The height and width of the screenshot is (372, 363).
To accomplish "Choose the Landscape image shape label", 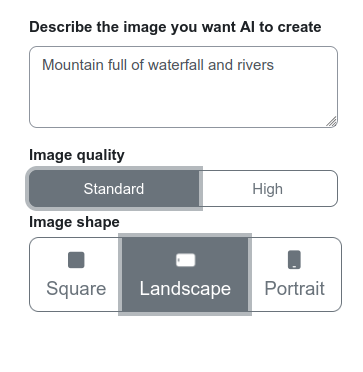I will pyautogui.click(x=185, y=288).
